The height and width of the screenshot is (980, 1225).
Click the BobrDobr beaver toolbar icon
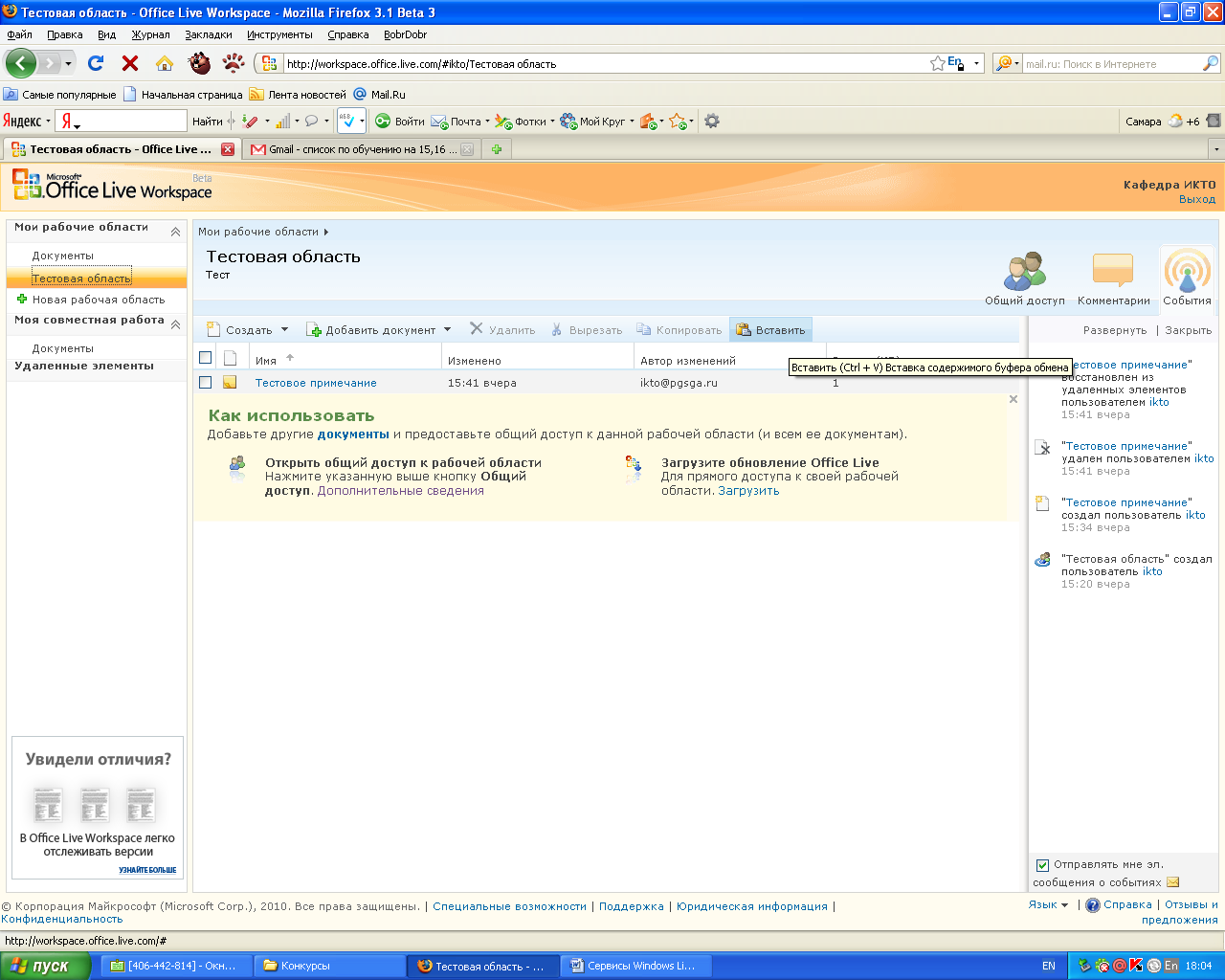pyautogui.click(x=199, y=63)
